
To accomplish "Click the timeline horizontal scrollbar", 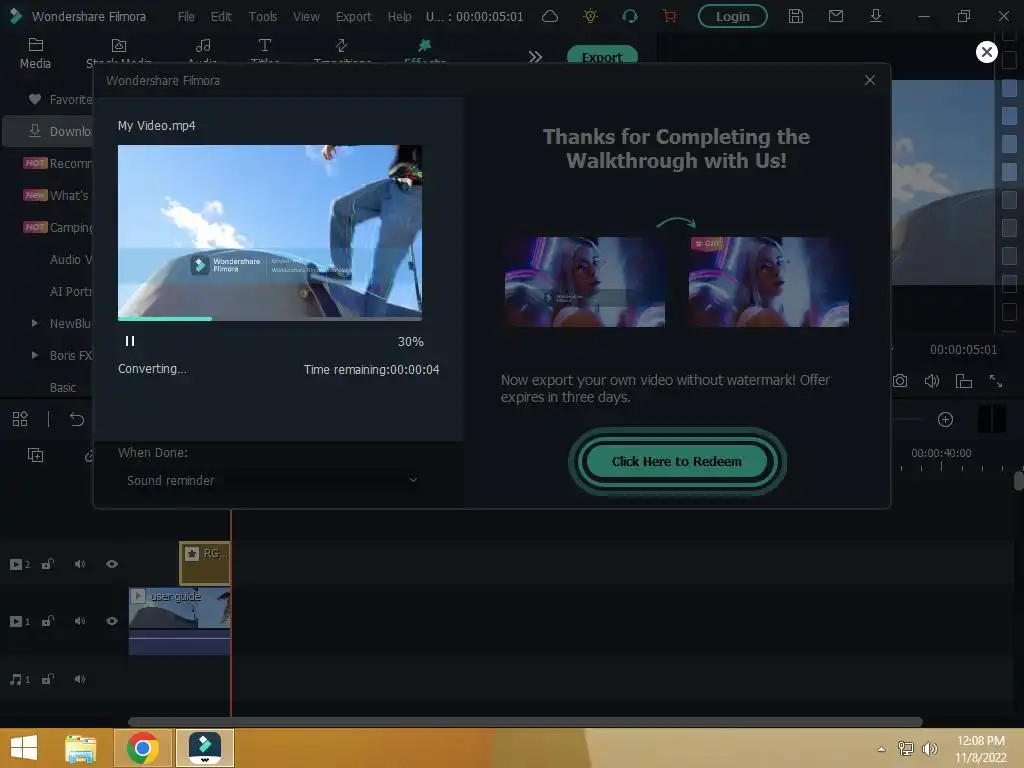I will tap(525, 722).
